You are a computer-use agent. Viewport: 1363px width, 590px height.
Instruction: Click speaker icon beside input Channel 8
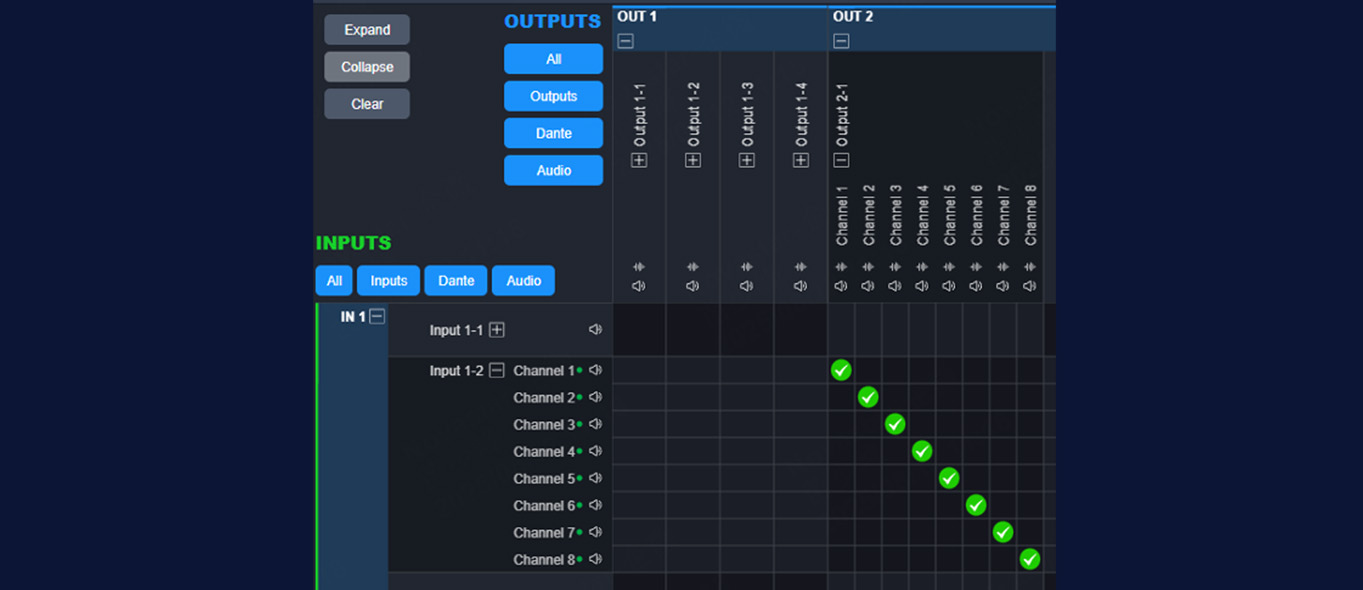point(595,559)
